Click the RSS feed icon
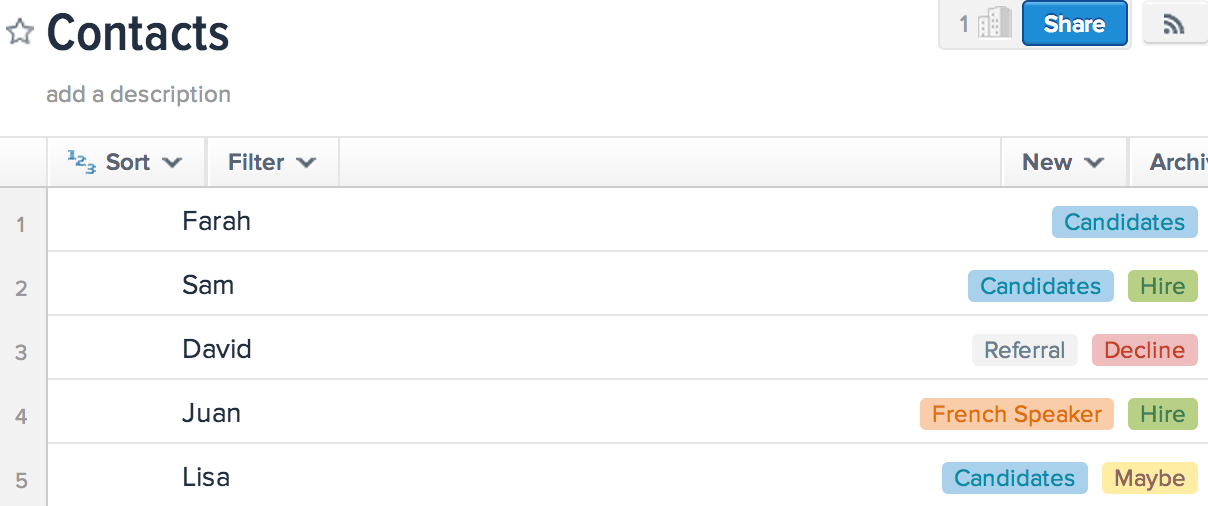 coord(1174,25)
